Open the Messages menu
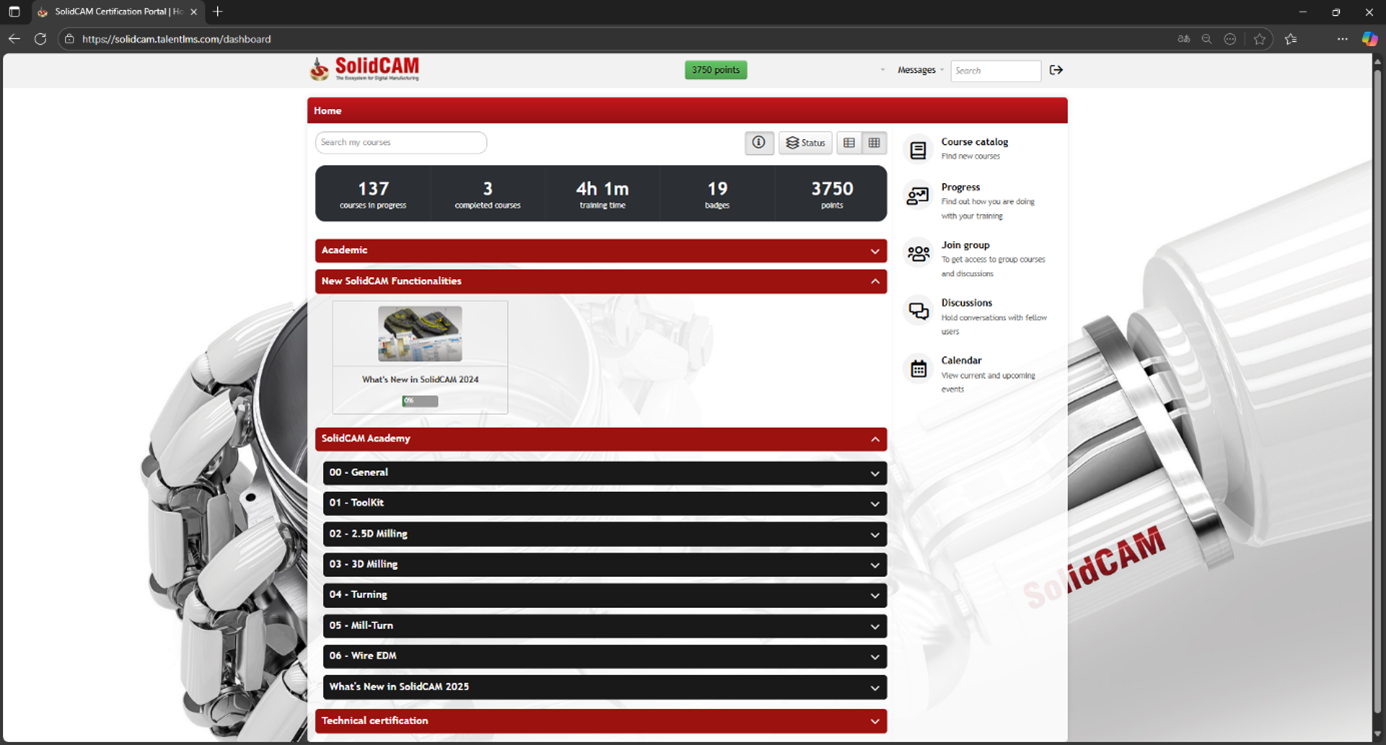The image size is (1386, 745). tap(919, 70)
